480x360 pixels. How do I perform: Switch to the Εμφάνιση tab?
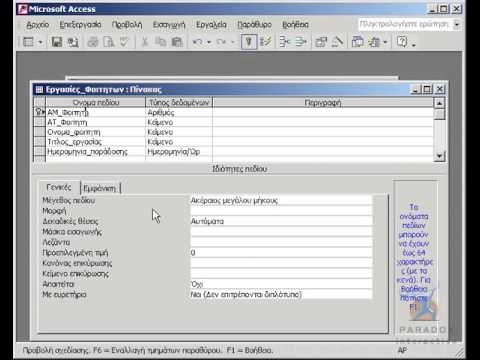point(100,188)
